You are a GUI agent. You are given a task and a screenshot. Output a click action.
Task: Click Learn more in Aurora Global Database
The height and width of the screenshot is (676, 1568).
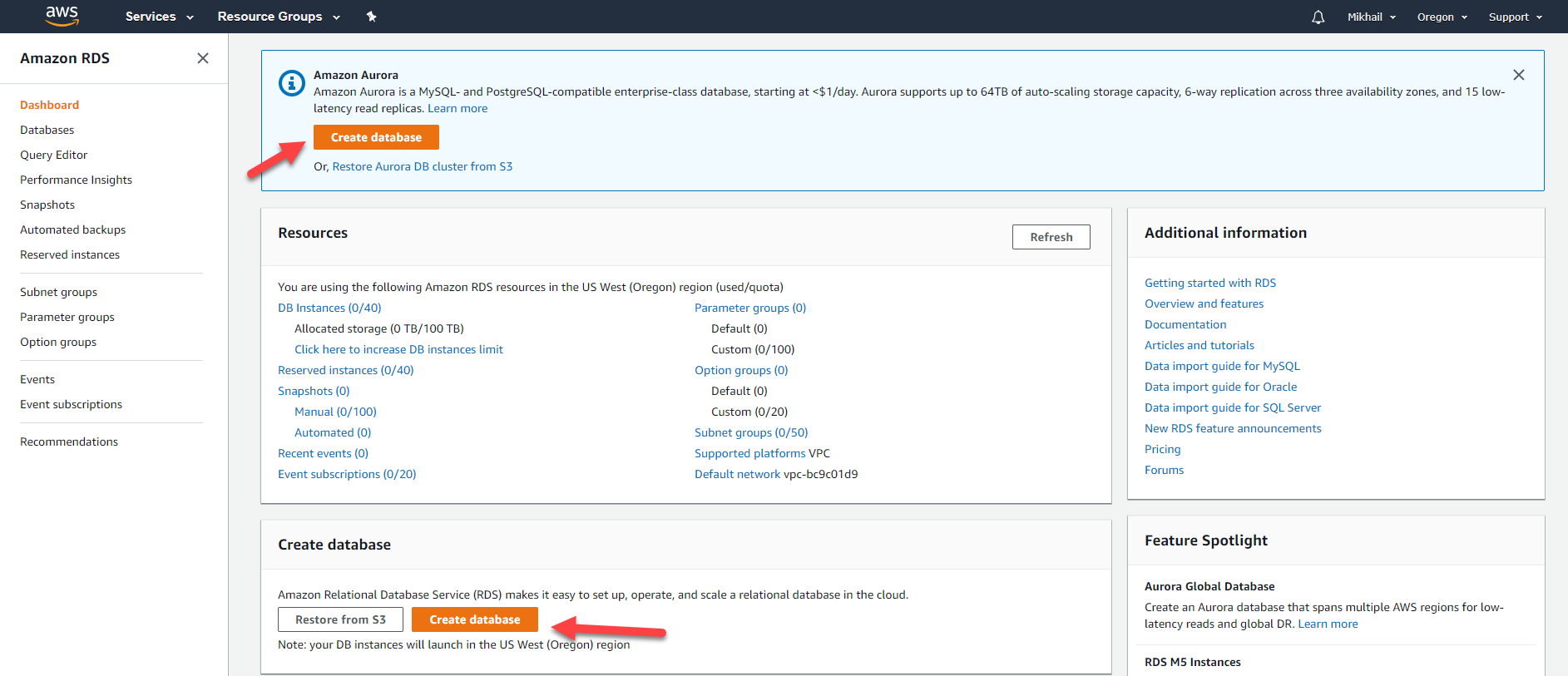(x=1328, y=624)
